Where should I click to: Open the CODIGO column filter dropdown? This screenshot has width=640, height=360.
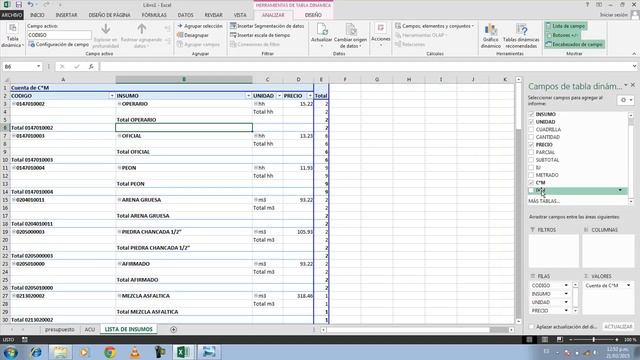coord(112,96)
